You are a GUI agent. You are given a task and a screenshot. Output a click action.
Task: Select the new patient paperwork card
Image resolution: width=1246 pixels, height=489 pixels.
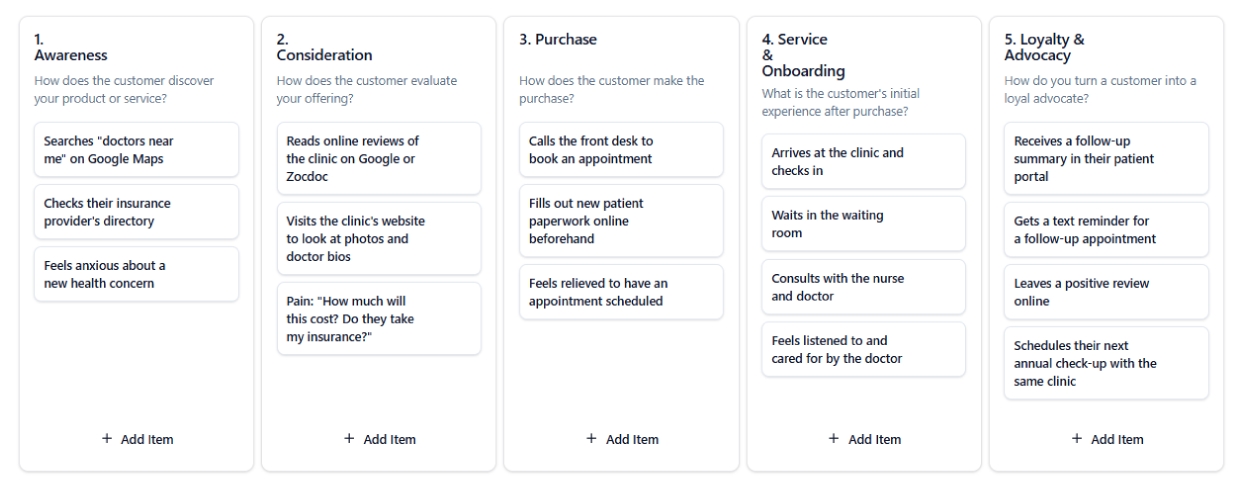[621, 221]
